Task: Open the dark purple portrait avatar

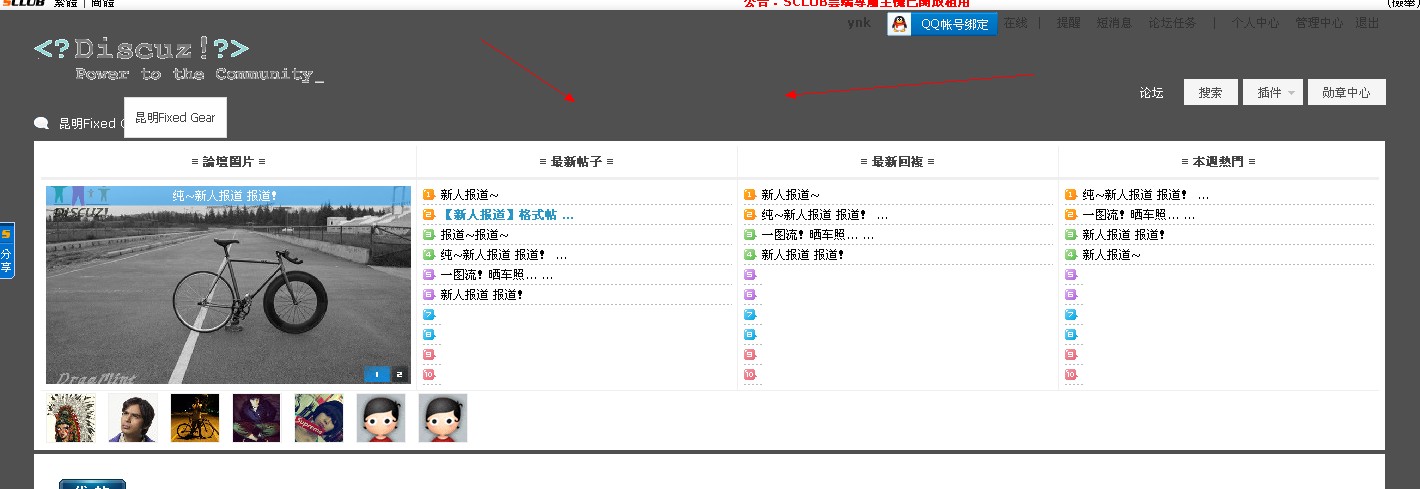Action: coord(257,418)
